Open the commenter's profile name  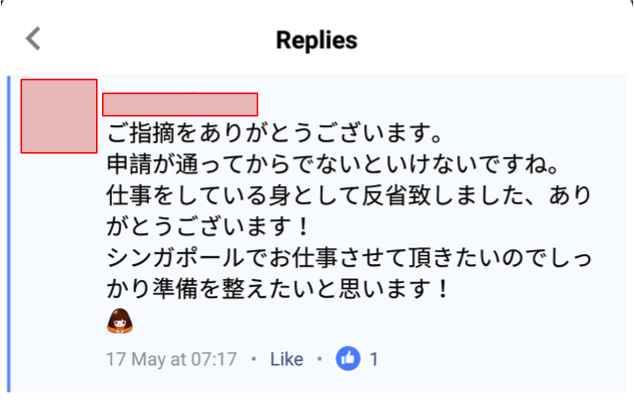[x=180, y=104]
